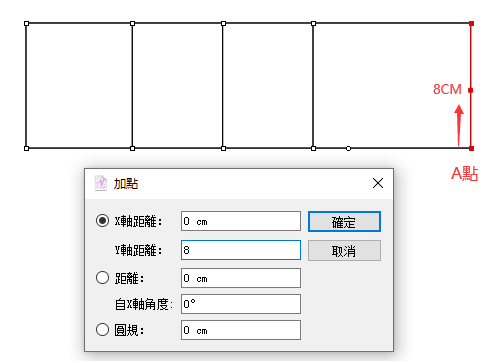The width and height of the screenshot is (498, 363).
Task: Click the 加點 dialog app icon
Action: pyautogui.click(x=101, y=183)
